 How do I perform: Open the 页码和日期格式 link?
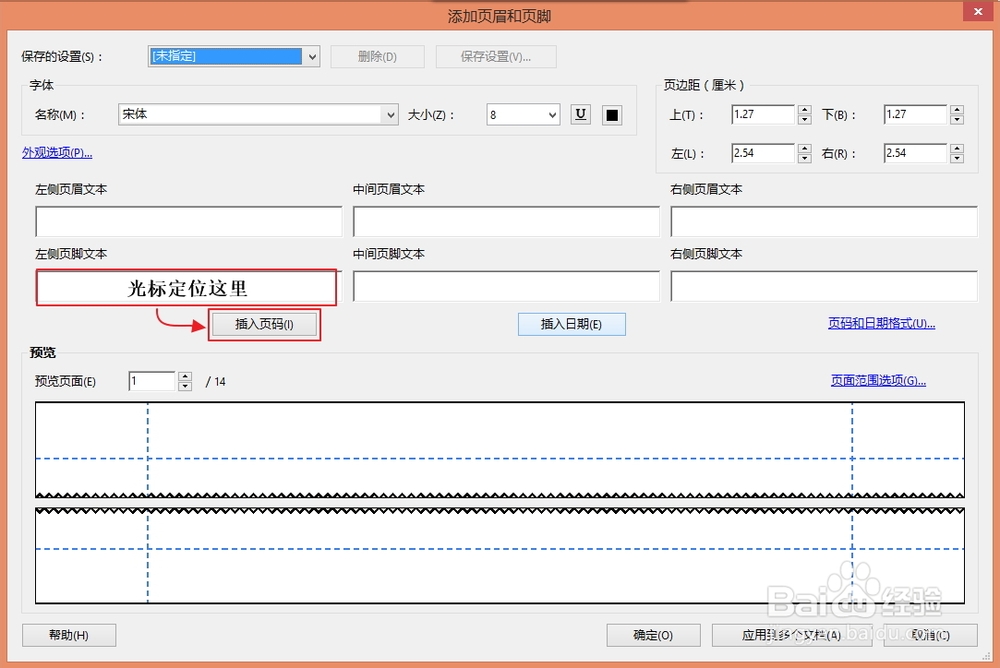click(877, 324)
